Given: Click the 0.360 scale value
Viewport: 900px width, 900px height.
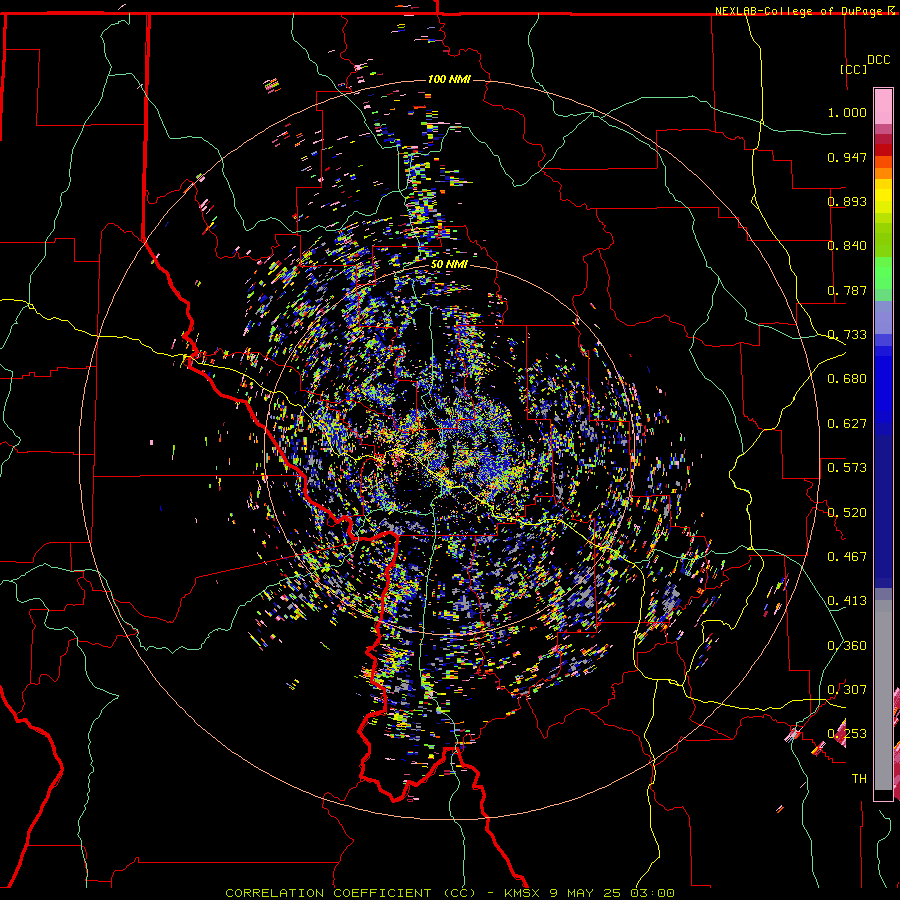Looking at the screenshot, I should (x=847, y=646).
